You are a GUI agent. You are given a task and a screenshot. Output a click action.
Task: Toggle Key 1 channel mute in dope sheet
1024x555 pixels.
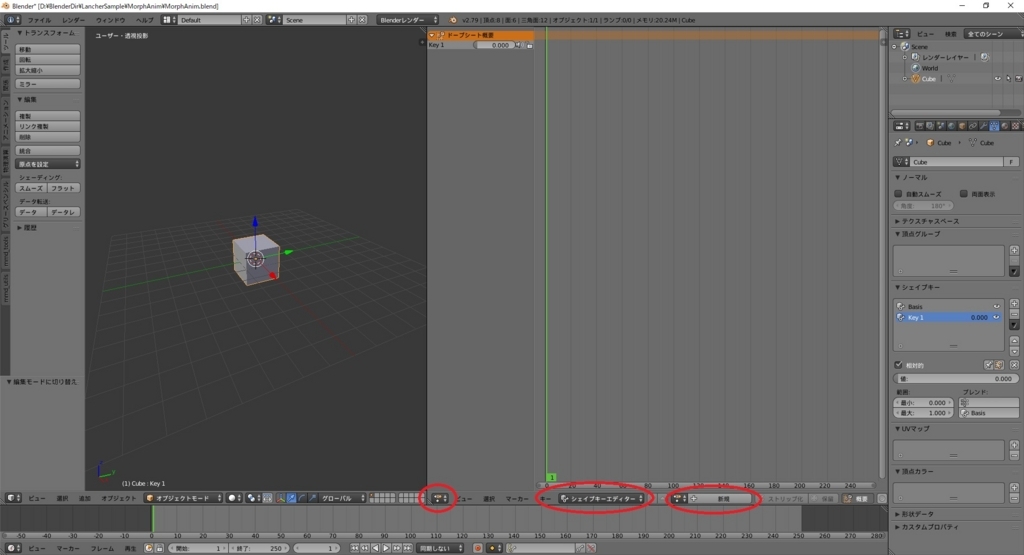tap(520, 45)
